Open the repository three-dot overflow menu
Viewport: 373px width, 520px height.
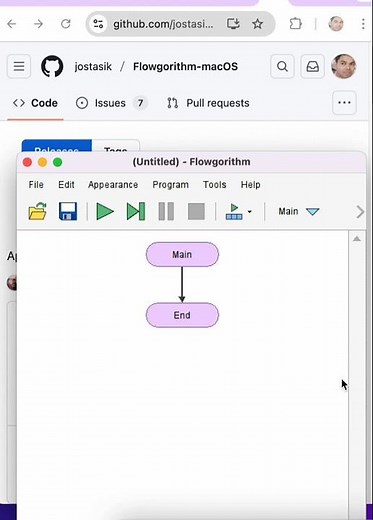[344, 103]
